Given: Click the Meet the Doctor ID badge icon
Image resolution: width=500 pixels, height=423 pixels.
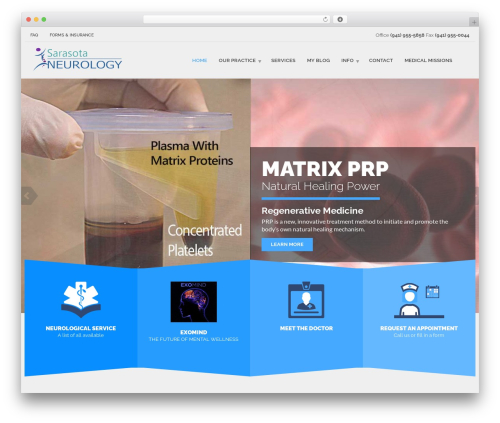Looking at the screenshot, I should (x=306, y=300).
